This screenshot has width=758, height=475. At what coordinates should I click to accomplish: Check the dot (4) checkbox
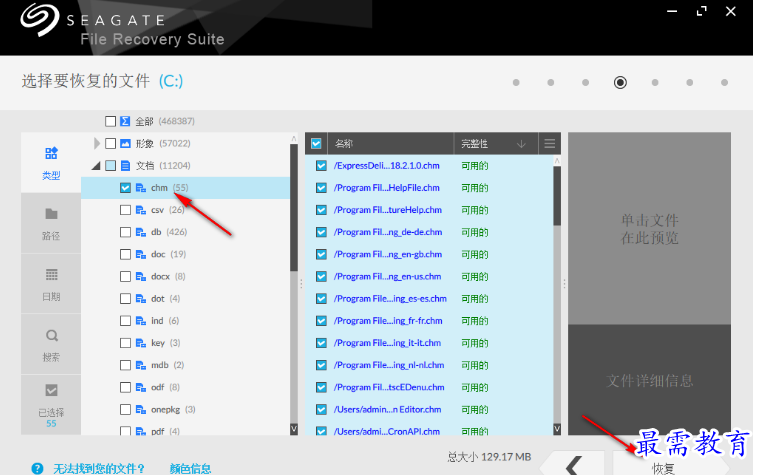click(125, 299)
